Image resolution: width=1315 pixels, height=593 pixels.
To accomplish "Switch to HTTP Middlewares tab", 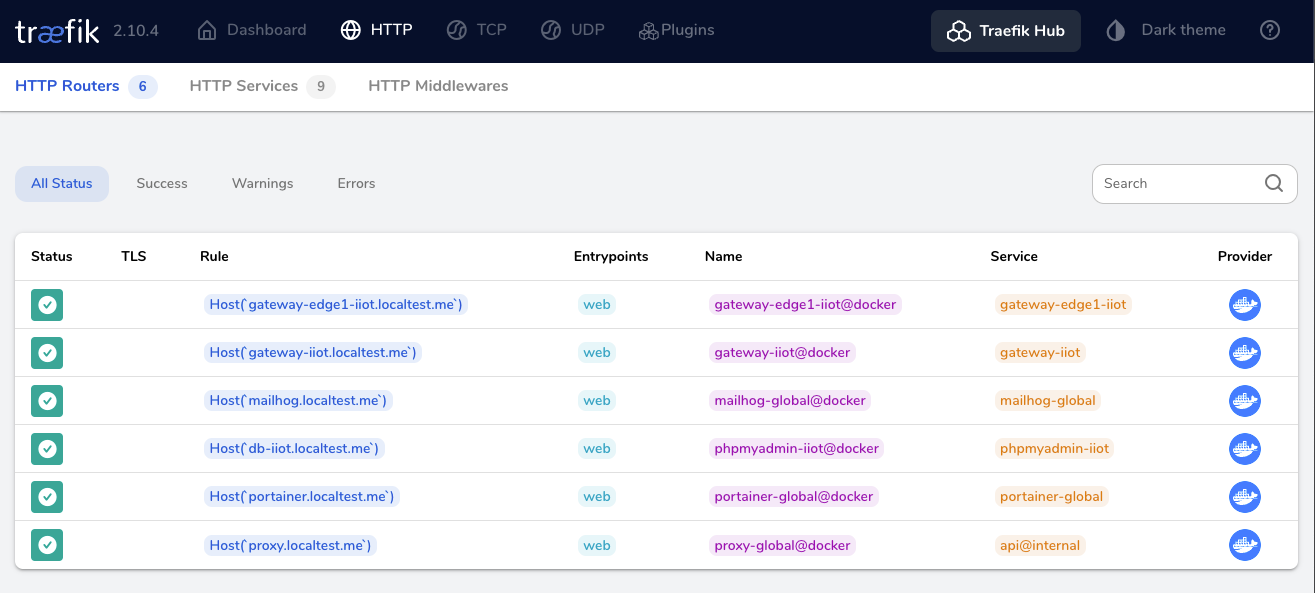I will click(x=438, y=86).
